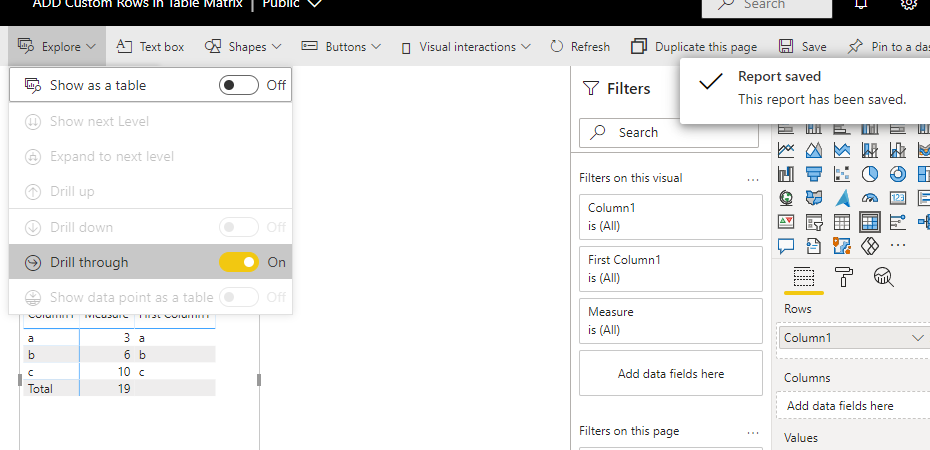Select the Donut chart visualization

[x=897, y=174]
